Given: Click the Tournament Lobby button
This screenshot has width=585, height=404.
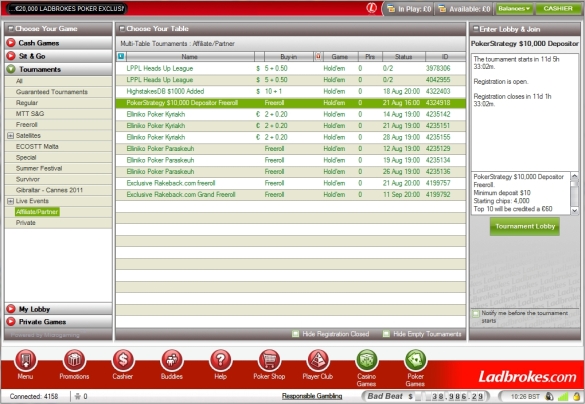Looking at the screenshot, I should 525,226.
